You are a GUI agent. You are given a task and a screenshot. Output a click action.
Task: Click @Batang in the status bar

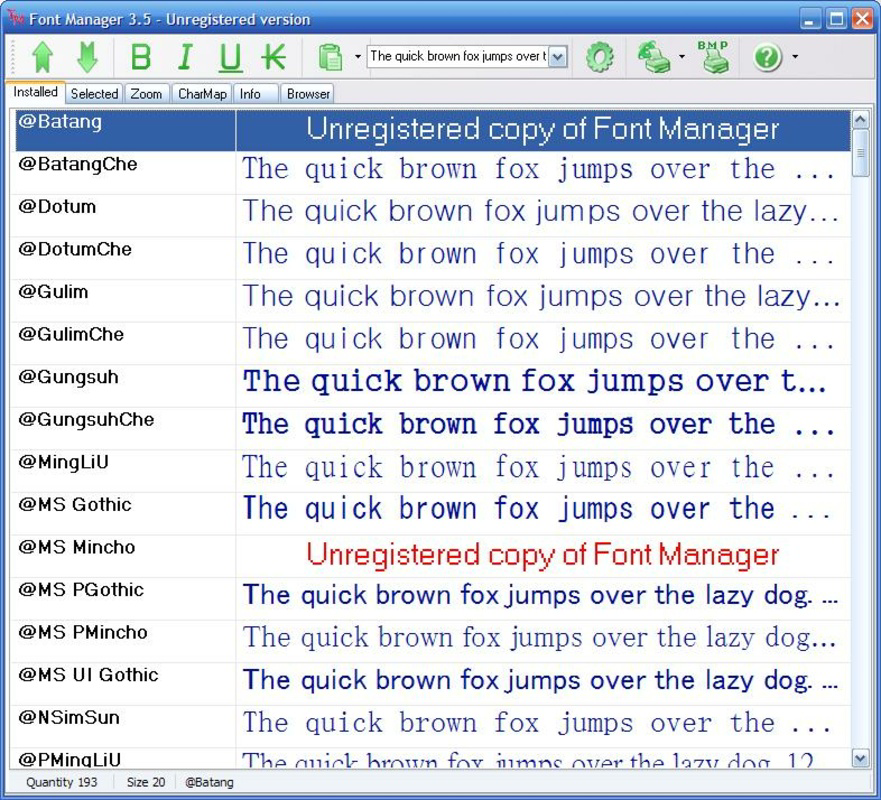(x=209, y=783)
